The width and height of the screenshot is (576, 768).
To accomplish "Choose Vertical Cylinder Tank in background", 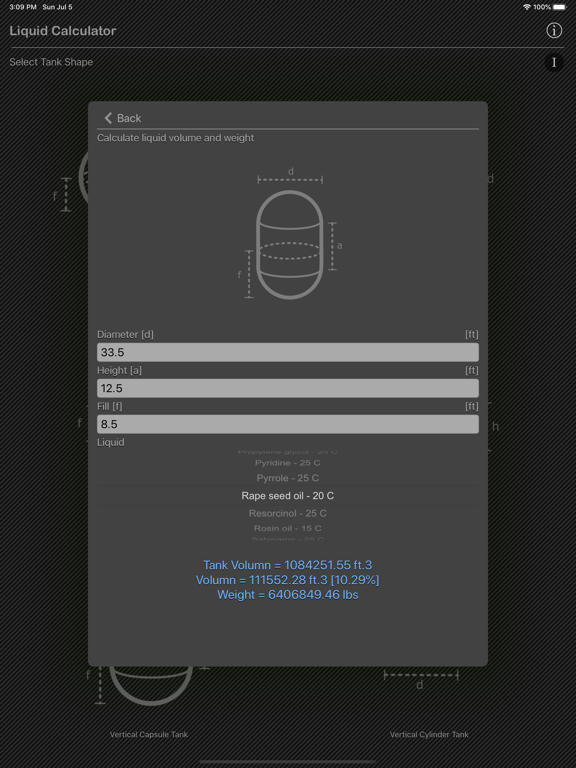I will tap(429, 734).
